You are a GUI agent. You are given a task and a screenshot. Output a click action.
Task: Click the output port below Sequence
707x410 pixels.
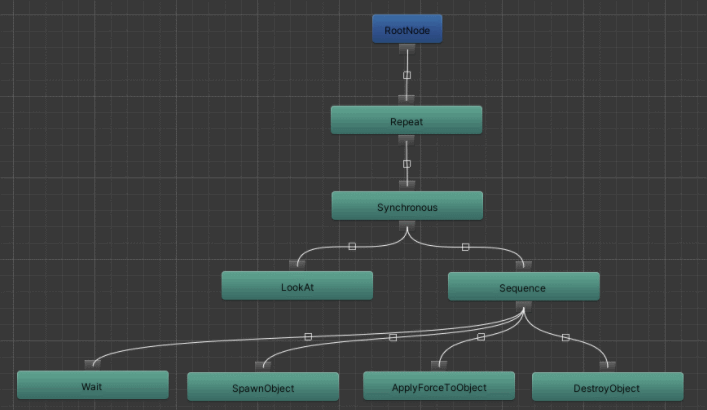(x=523, y=306)
